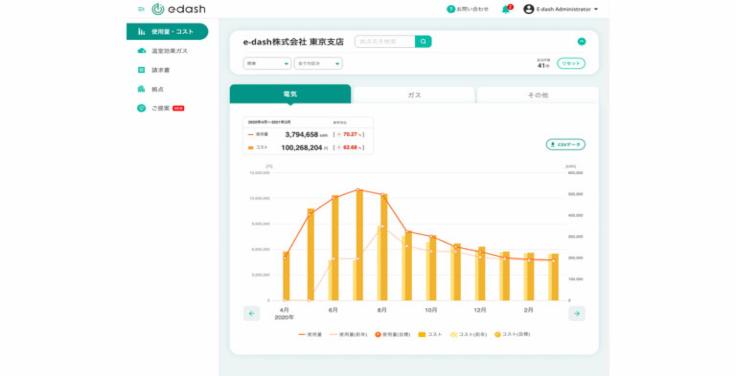This screenshot has width=736, height=376.
Task: Open the notification bell
Action: pyautogui.click(x=506, y=9)
